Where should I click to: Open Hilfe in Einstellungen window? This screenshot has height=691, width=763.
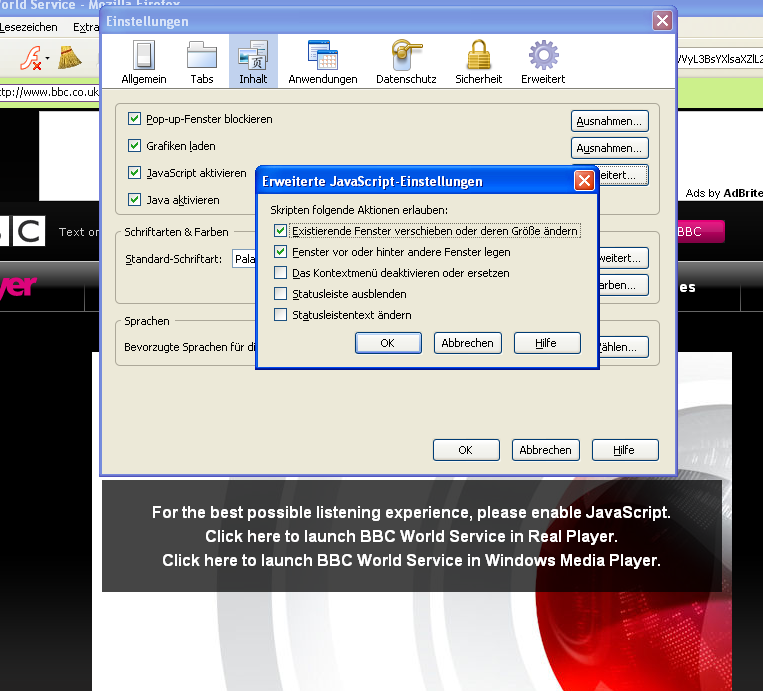pos(625,450)
